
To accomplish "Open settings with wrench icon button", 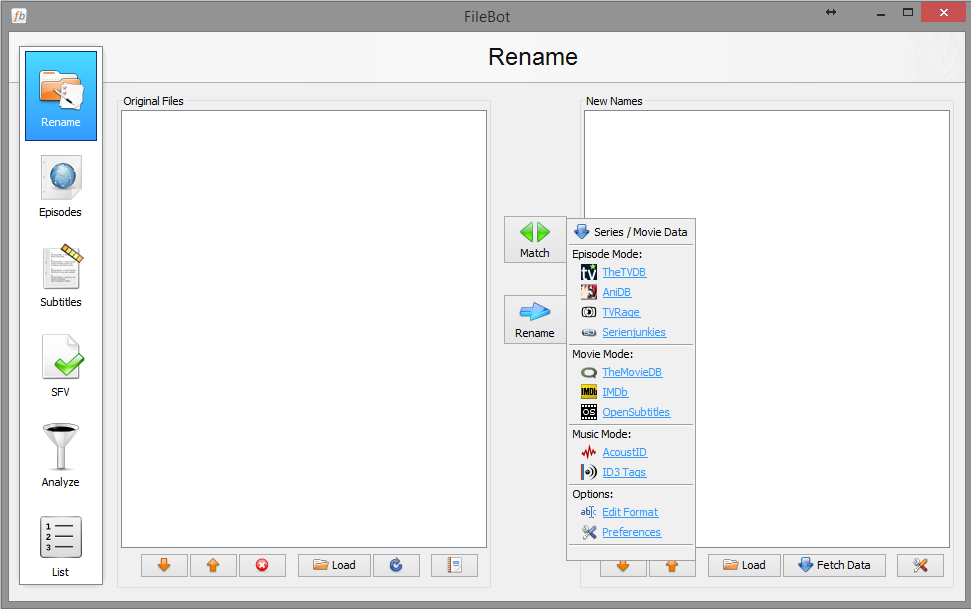I will [920, 565].
